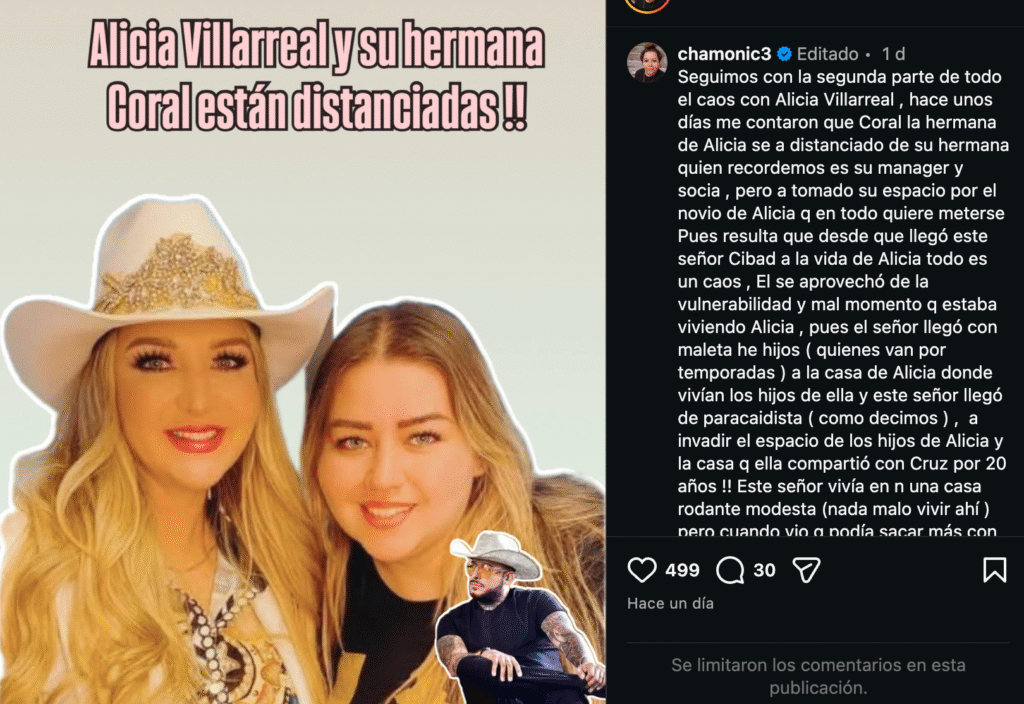Click the blue verified badge next to chamonic3

click(x=784, y=54)
